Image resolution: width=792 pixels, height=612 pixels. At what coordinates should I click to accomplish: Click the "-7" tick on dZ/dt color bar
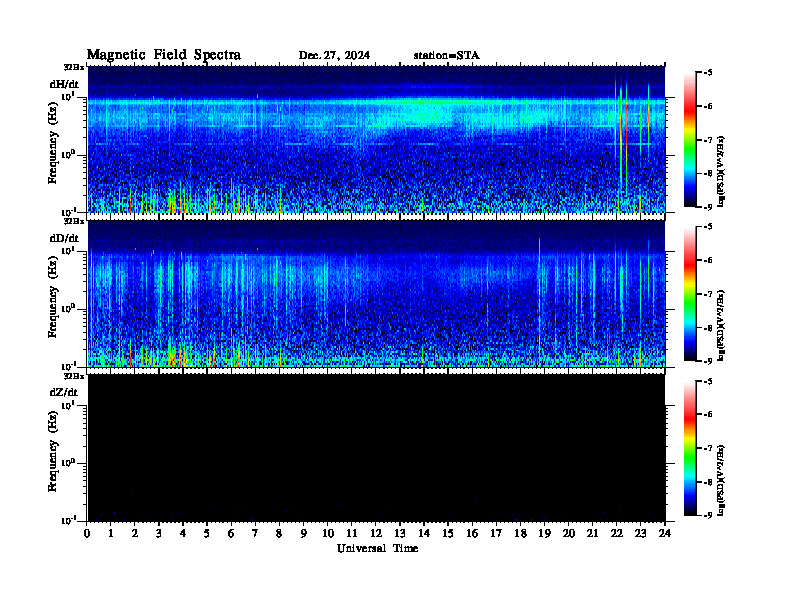pos(708,448)
